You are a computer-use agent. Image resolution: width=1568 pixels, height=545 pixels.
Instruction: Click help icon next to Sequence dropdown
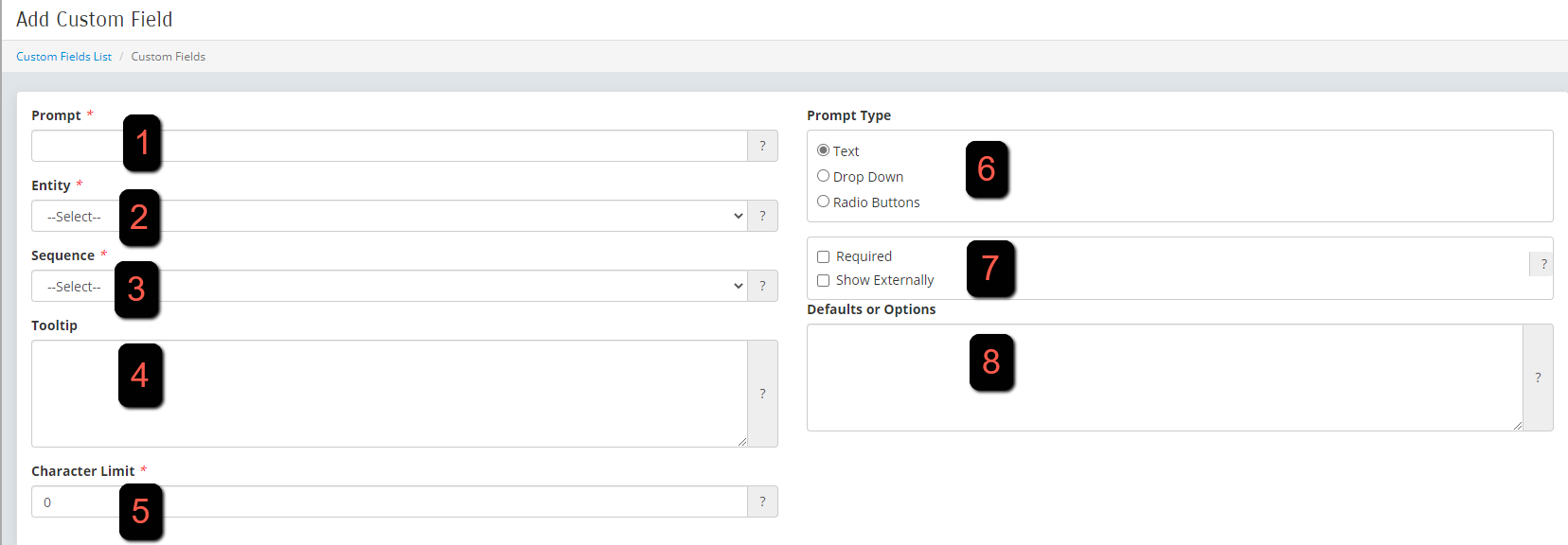[x=762, y=286]
